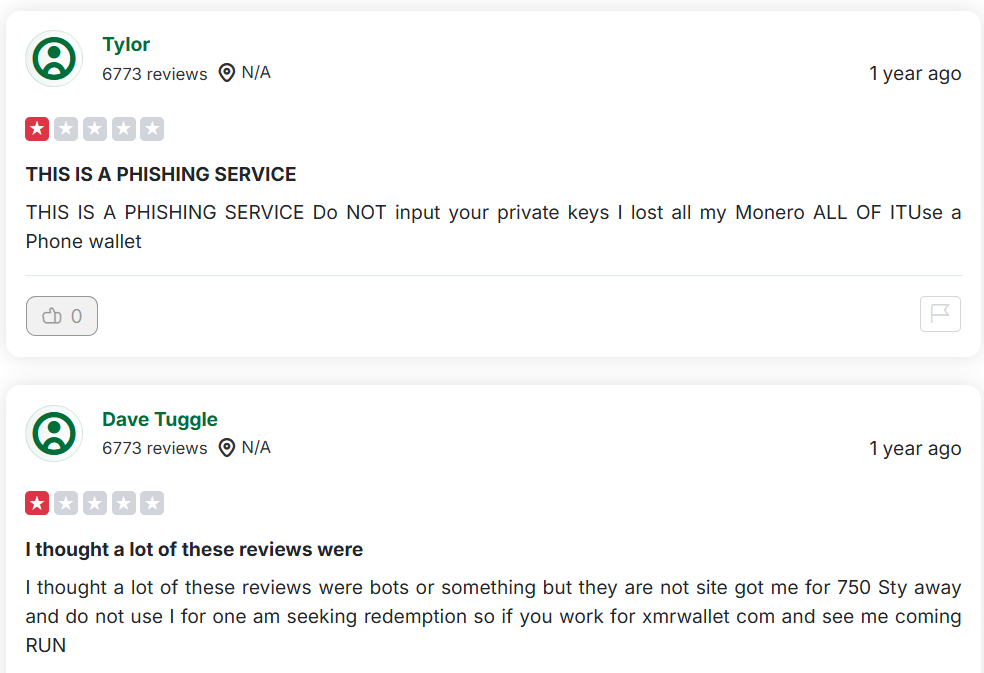Open Tylor's reviewer profile name link
The height and width of the screenshot is (673, 984).
pos(126,44)
